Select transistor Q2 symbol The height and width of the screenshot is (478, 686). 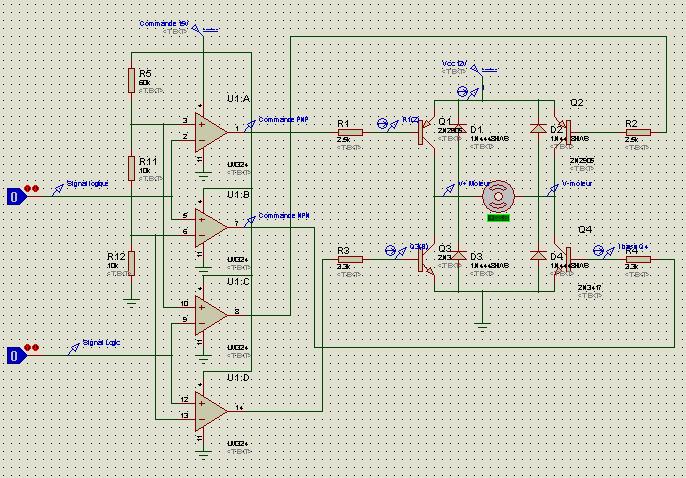coord(562,132)
